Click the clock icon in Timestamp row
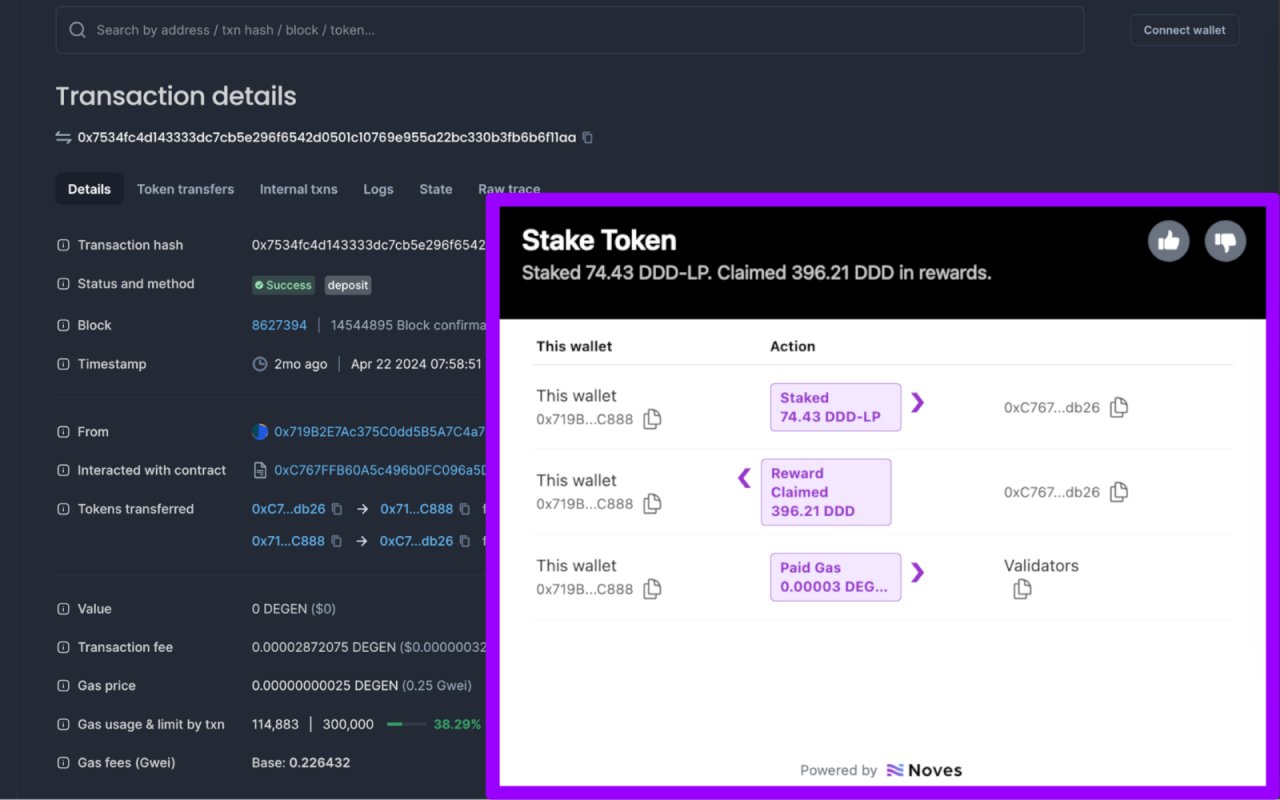Screen dimensions: 1280x800 click(260, 364)
